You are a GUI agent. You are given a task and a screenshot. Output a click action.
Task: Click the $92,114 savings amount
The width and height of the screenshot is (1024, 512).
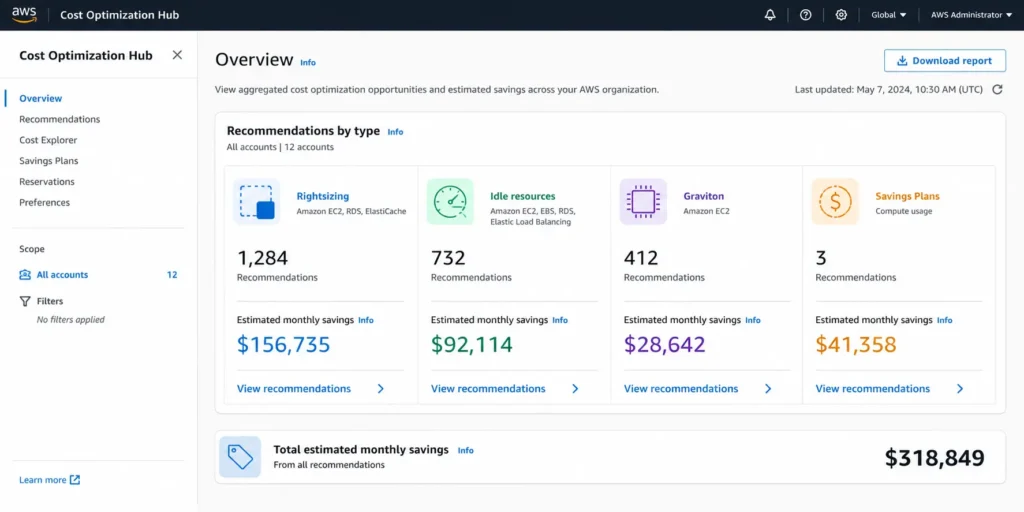(x=472, y=344)
